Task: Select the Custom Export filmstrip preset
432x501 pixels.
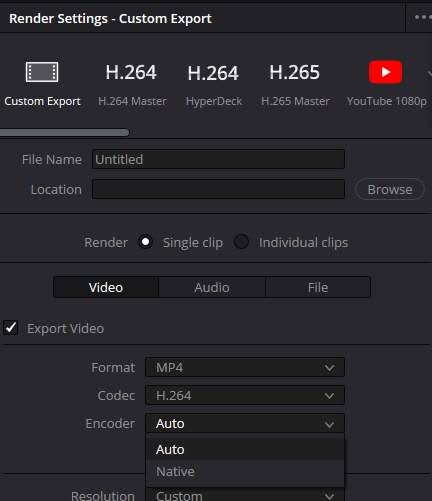Action: tap(42, 83)
